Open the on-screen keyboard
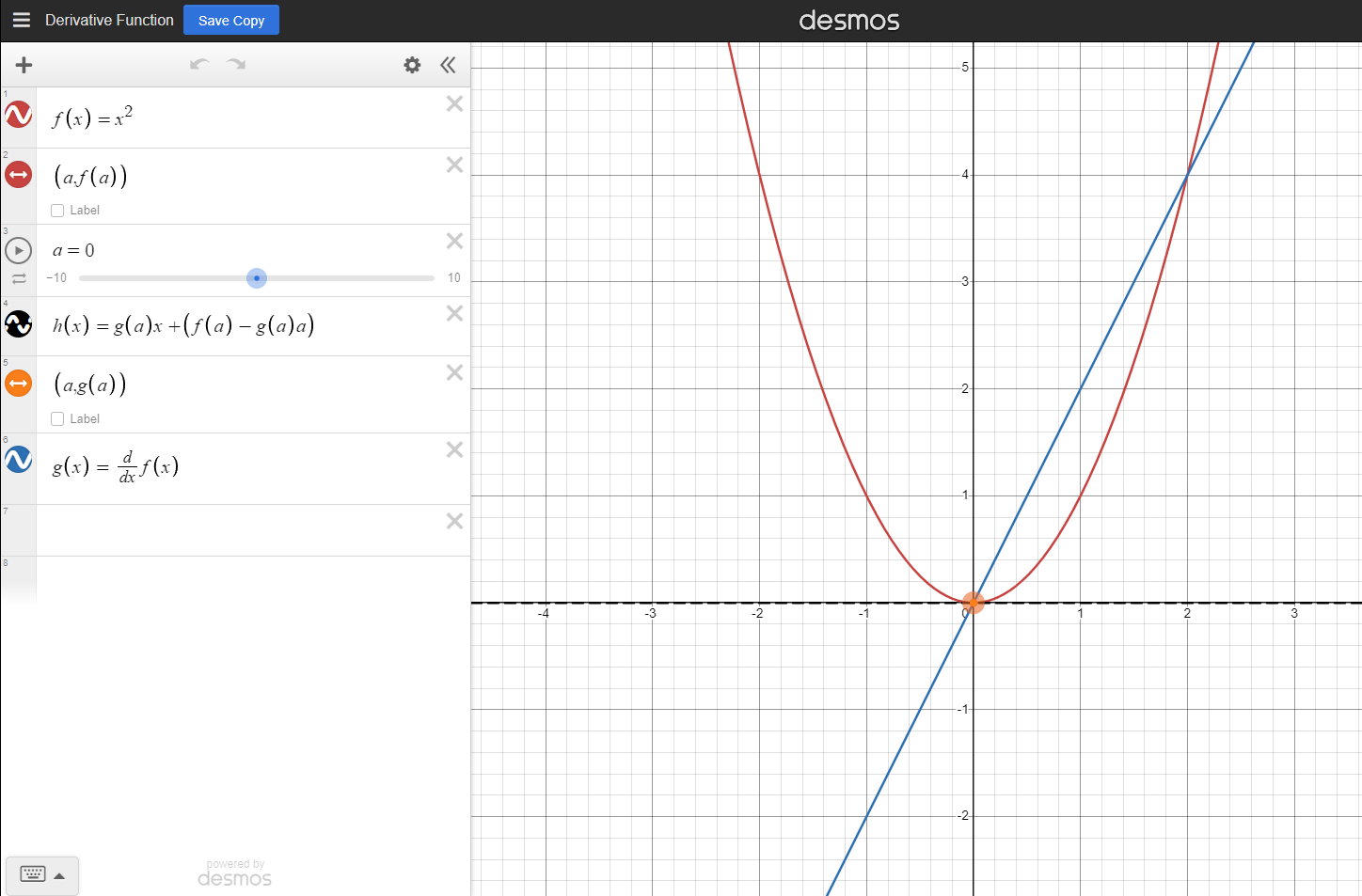This screenshot has height=896, width=1362. pos(33,874)
